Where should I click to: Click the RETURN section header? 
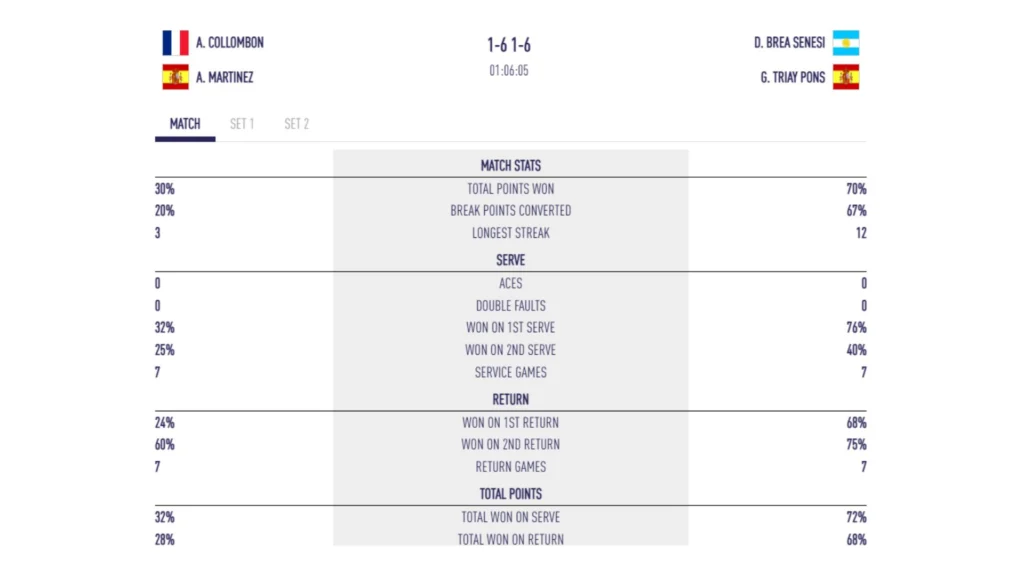tap(510, 399)
